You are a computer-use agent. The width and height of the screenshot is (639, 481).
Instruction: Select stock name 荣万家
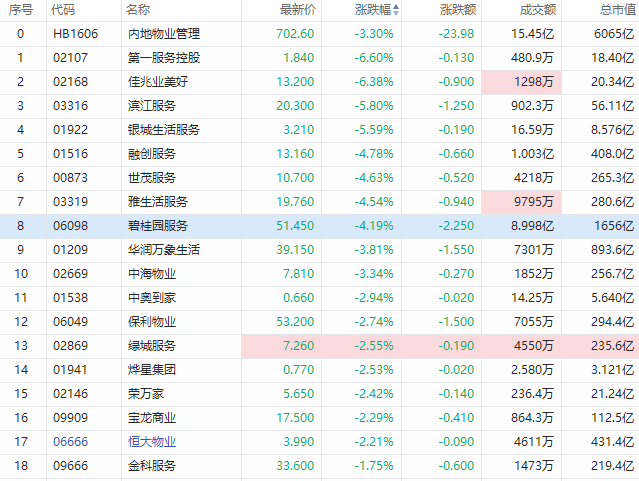146,394
